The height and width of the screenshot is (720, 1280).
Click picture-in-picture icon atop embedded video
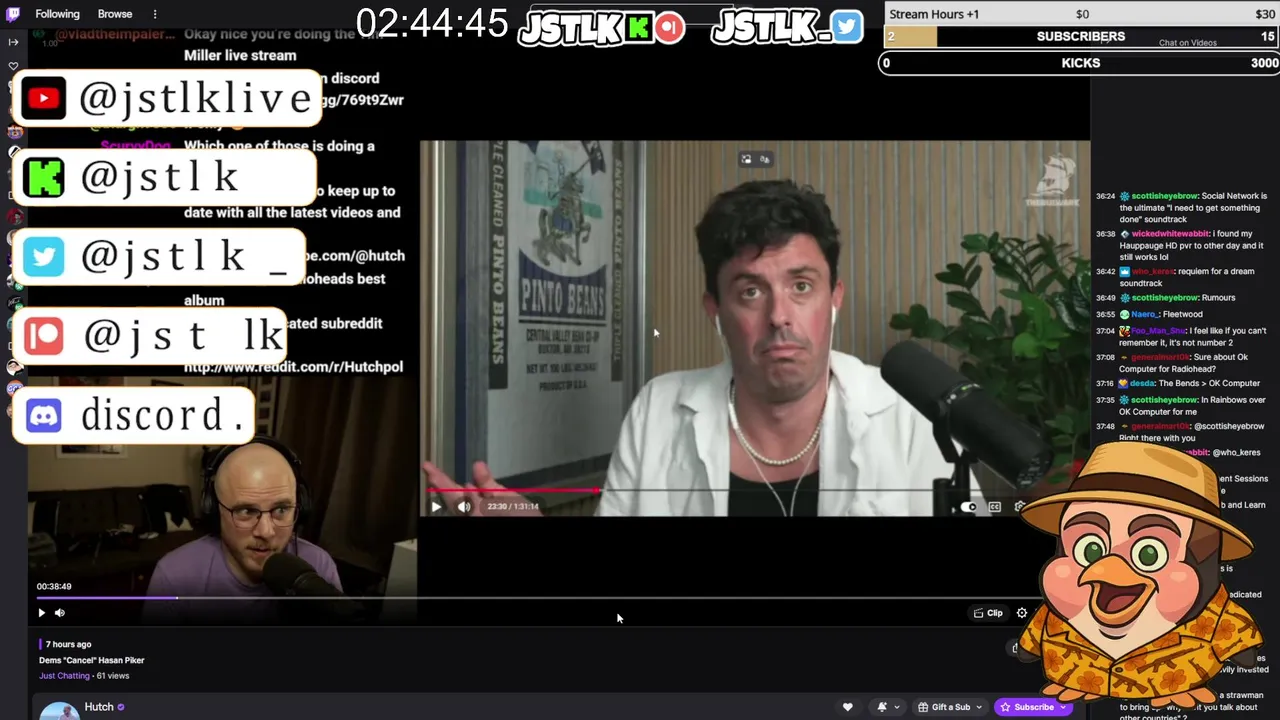(x=746, y=159)
